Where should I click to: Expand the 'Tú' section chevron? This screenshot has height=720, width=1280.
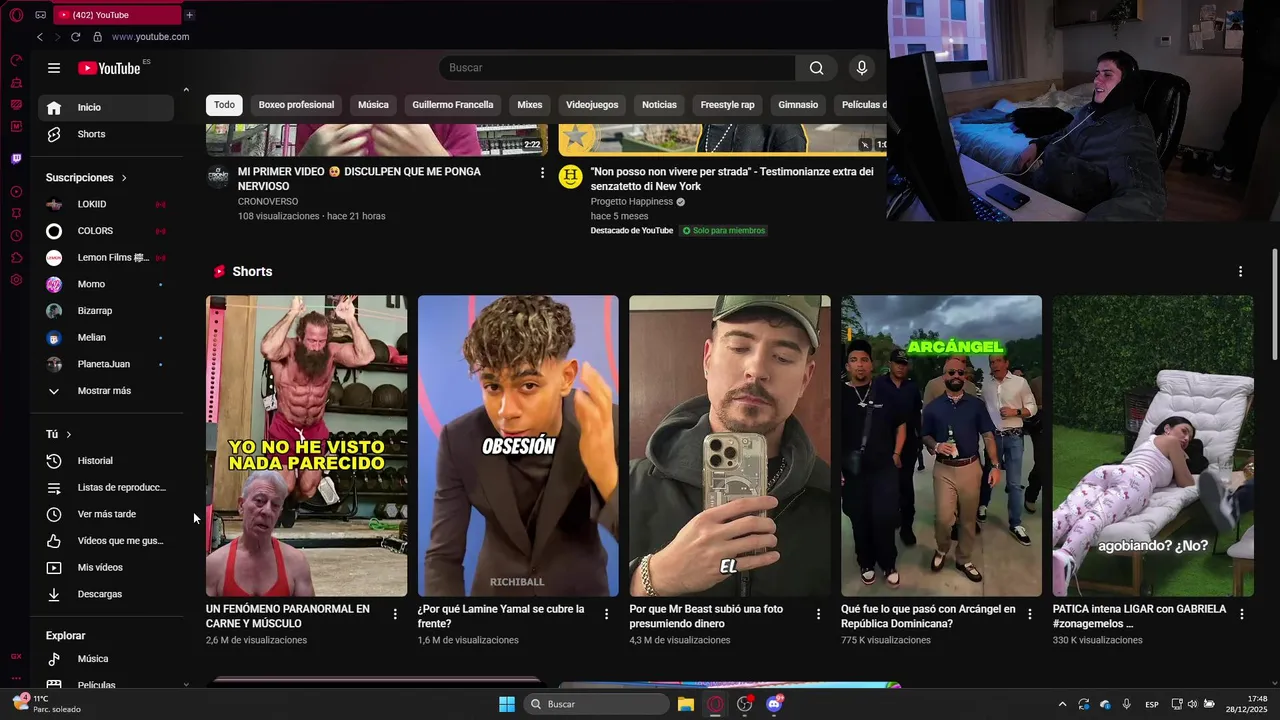click(x=69, y=435)
